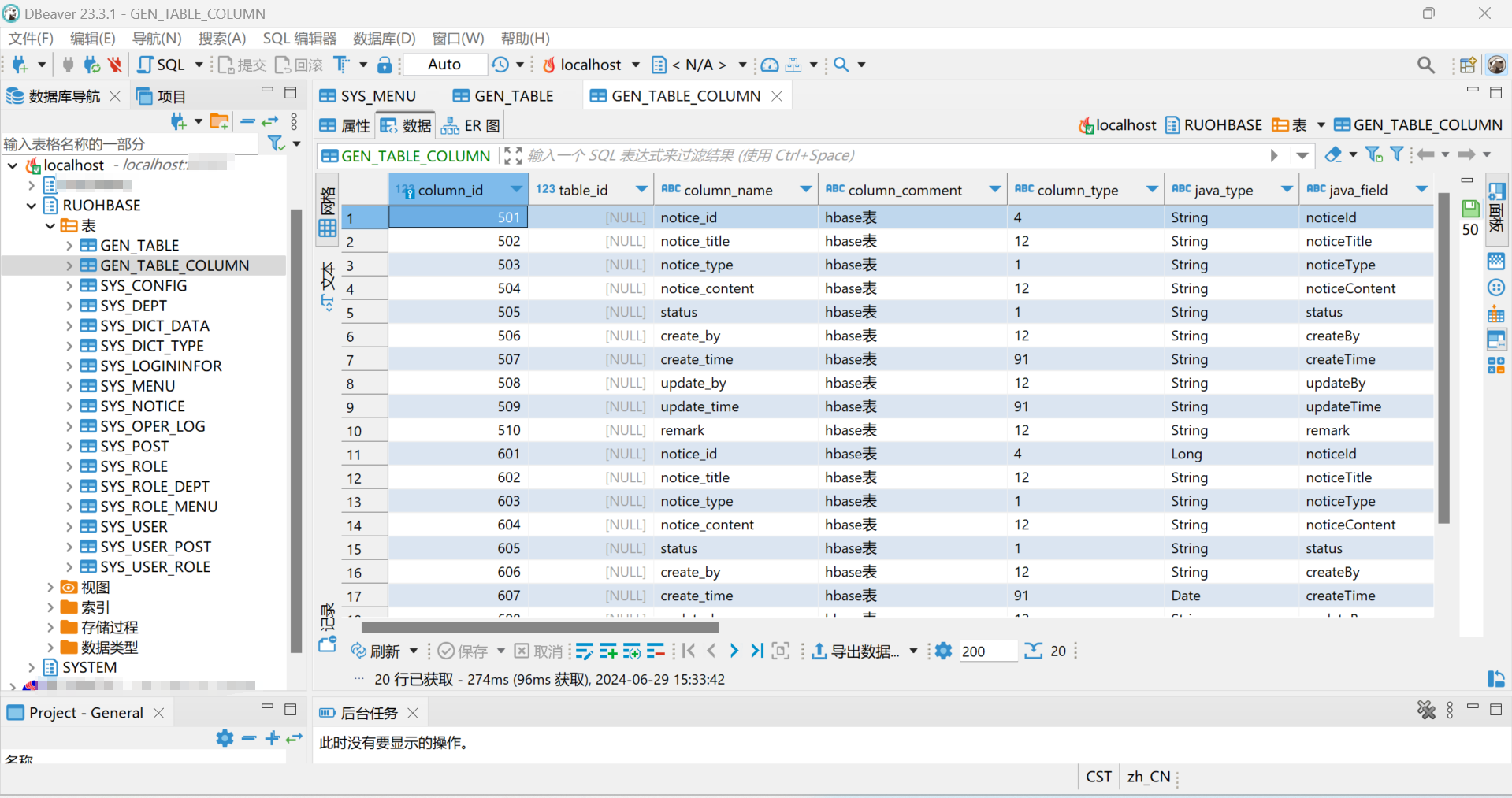Viewport: 1512px width, 798px height.
Task: Click the refresh data button
Action: pyautogui.click(x=376, y=651)
